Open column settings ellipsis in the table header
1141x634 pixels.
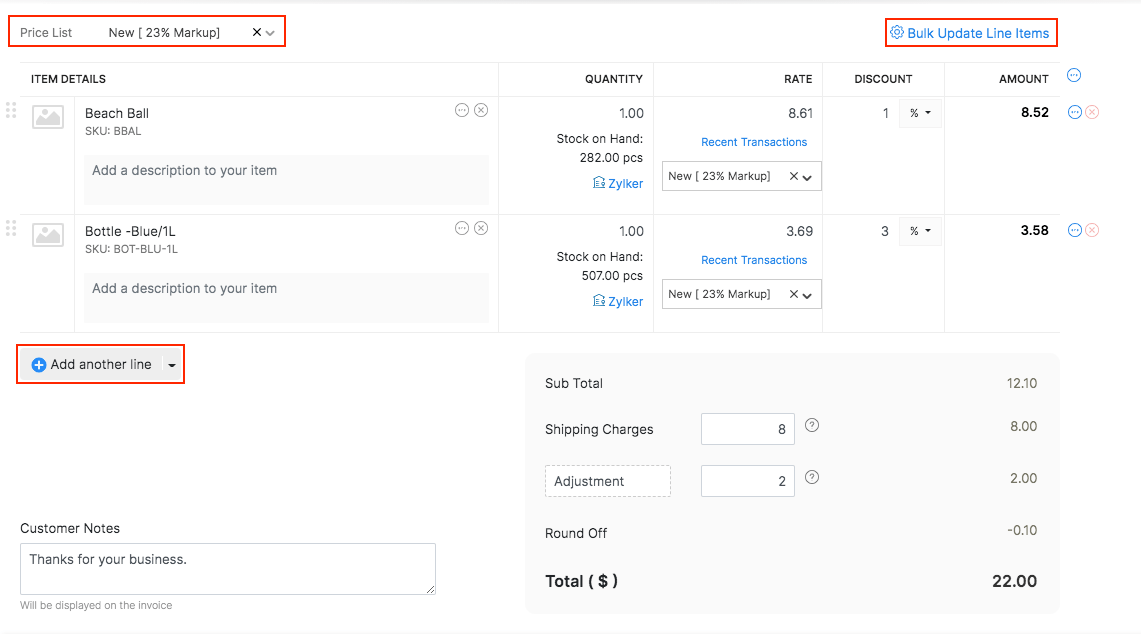(x=1074, y=75)
